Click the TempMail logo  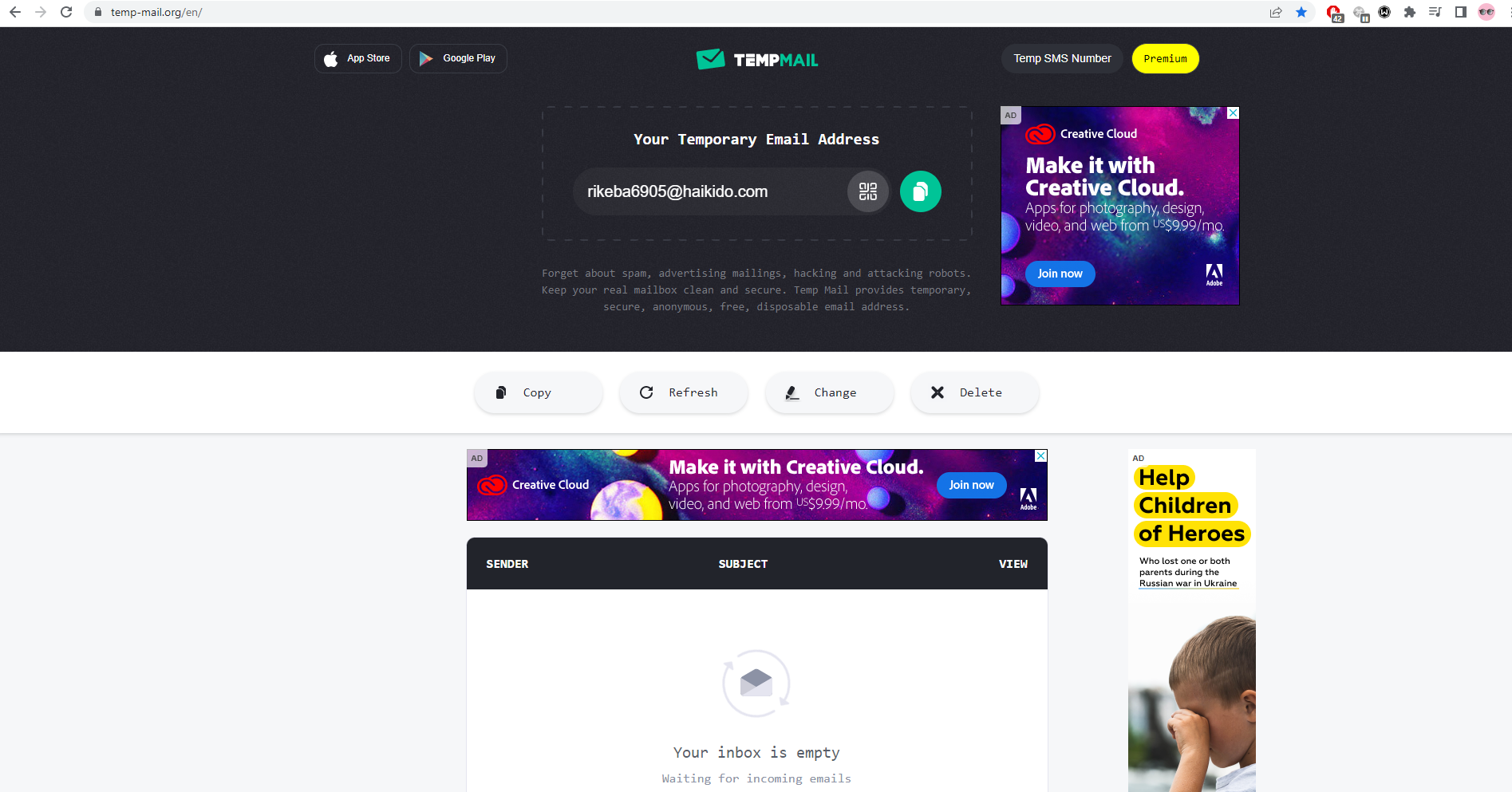pyautogui.click(x=756, y=59)
